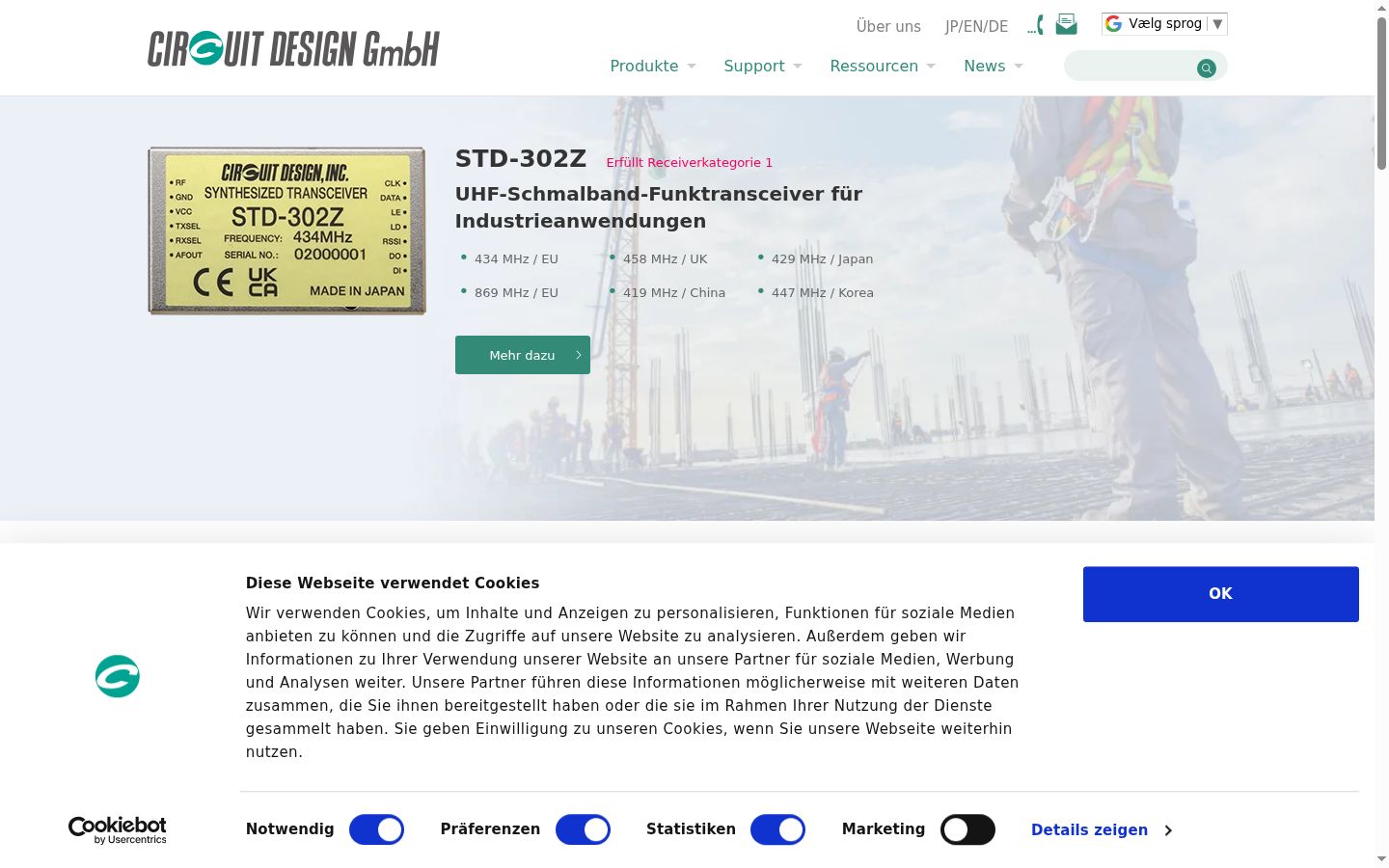Click the green G logo in cookie banner
The width and height of the screenshot is (1389, 868).
point(118,676)
